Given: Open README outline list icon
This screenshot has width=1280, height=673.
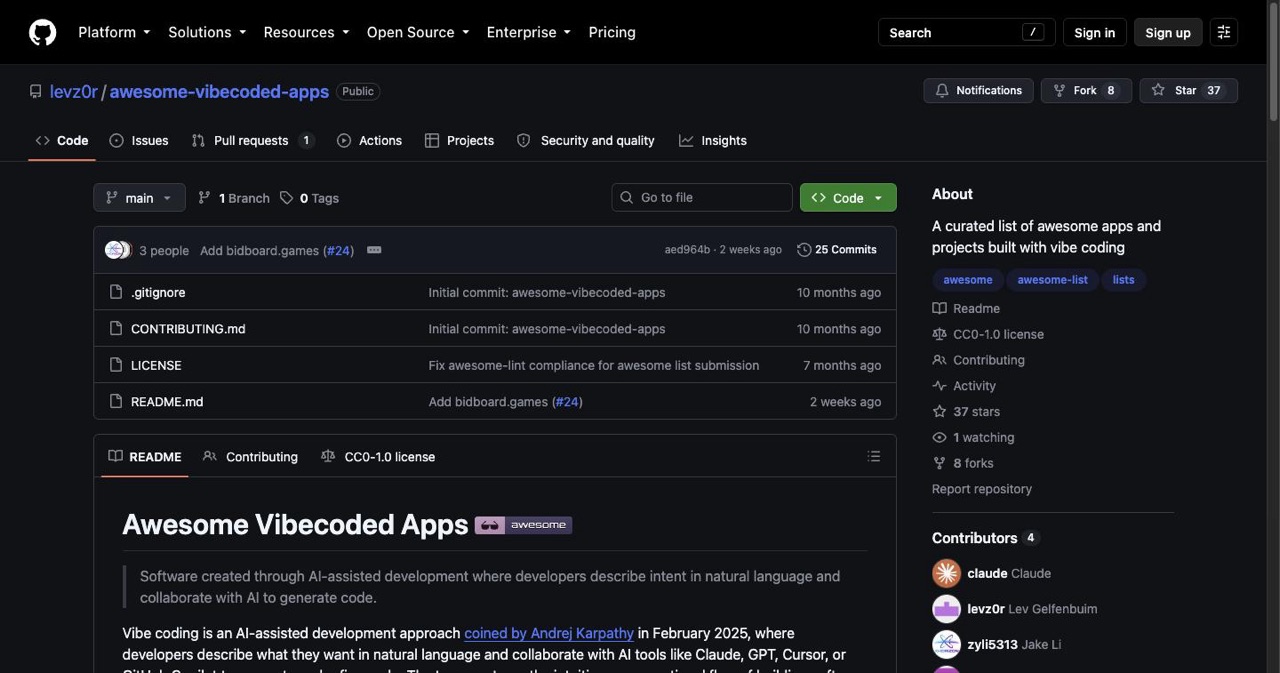Looking at the screenshot, I should click(x=874, y=457).
